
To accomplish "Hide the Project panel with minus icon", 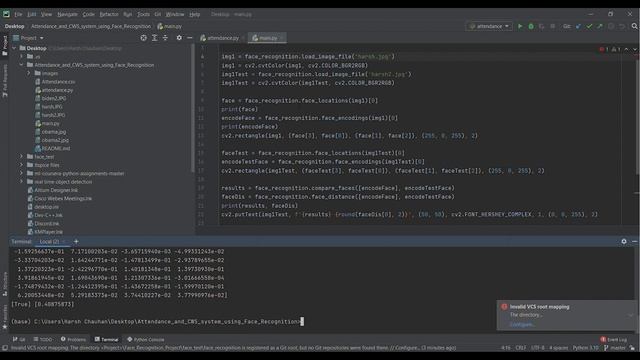I will coord(190,38).
